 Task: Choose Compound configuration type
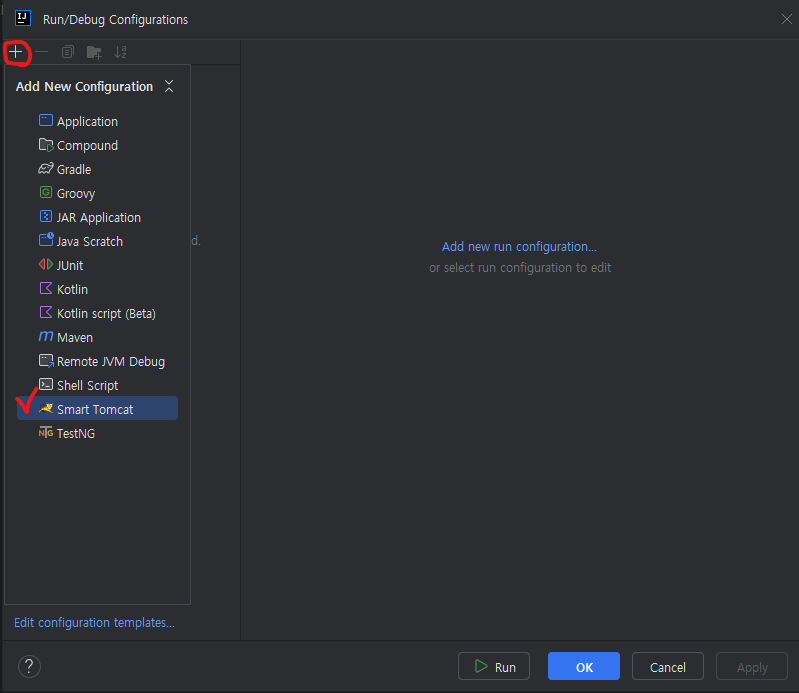[x=97, y=145]
